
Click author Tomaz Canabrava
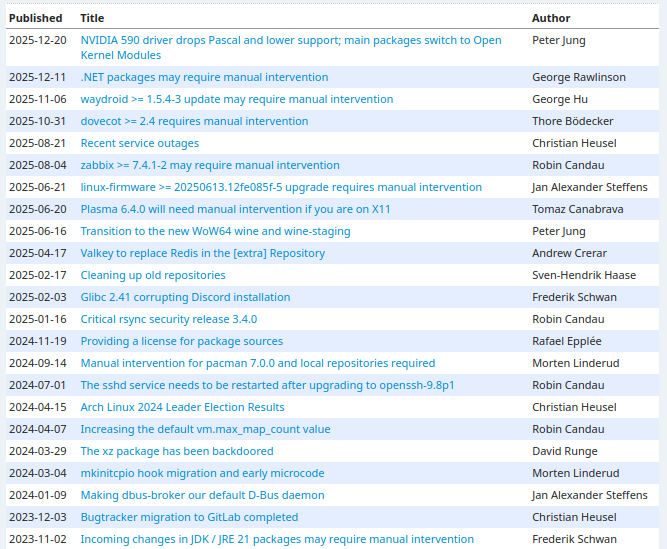tap(578, 209)
